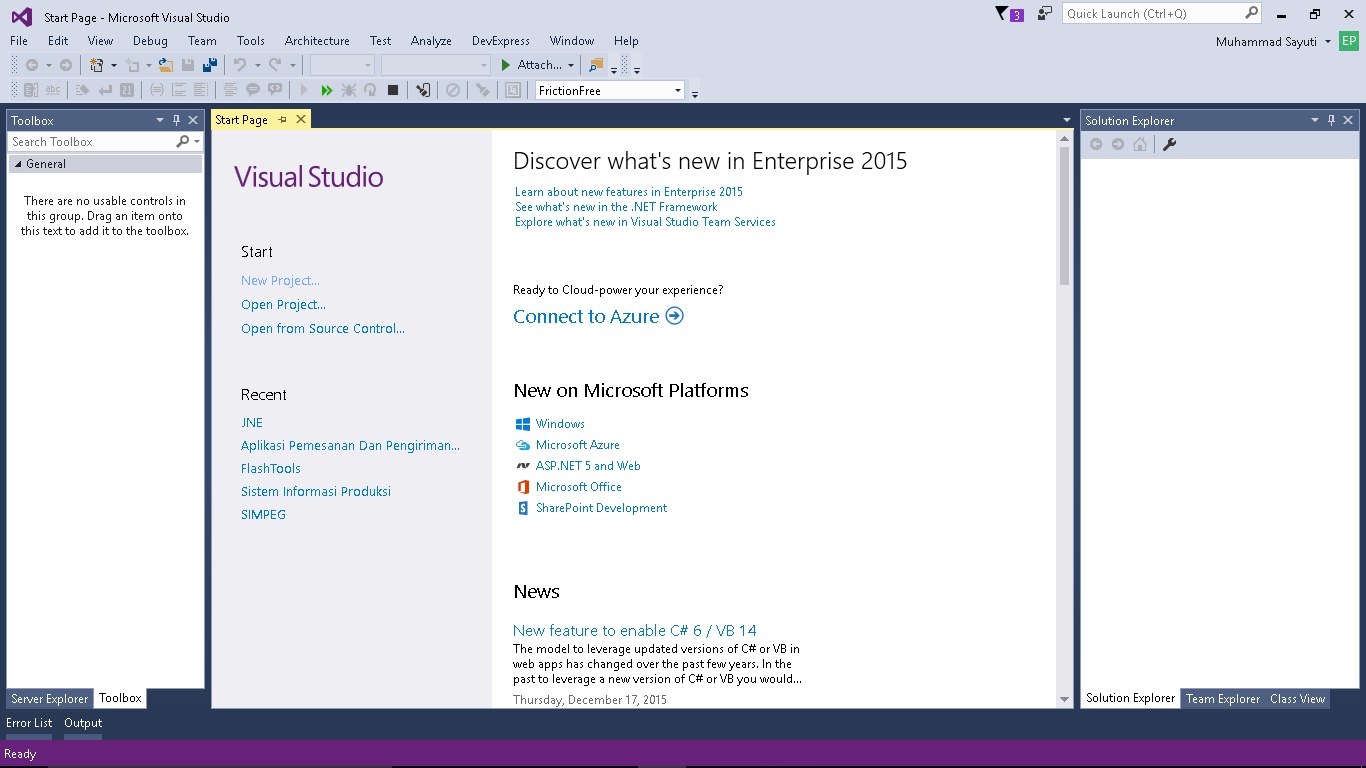Open the Error List tab
Viewport: 1366px width, 768px height.
click(29, 723)
